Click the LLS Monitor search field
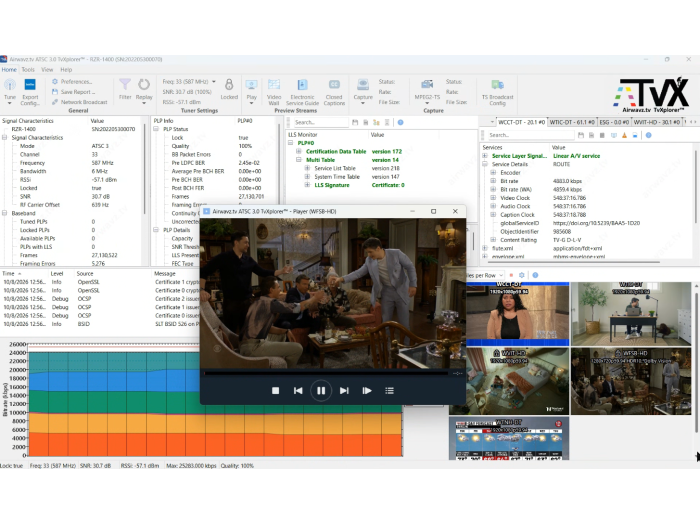 [321, 122]
